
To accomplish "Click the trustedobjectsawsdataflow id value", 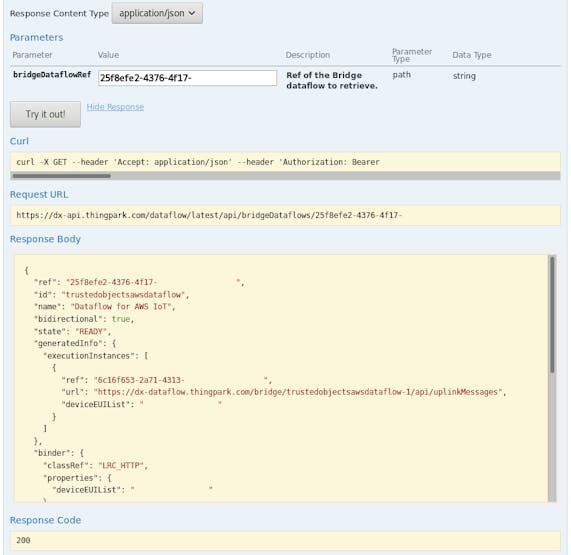I will click(x=123, y=295).
